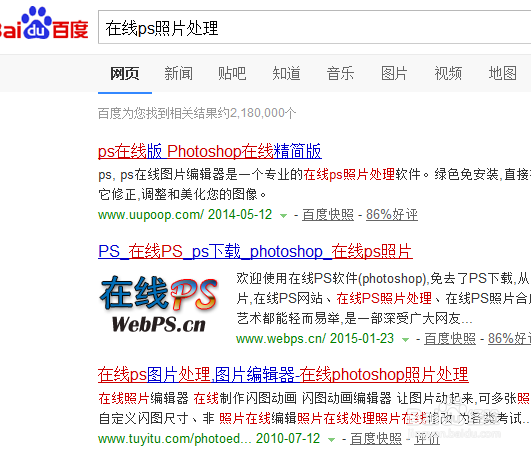Open result 'ps在线版 Photoshop在线精简版'
Screen dimensions: 531x452
(210, 151)
